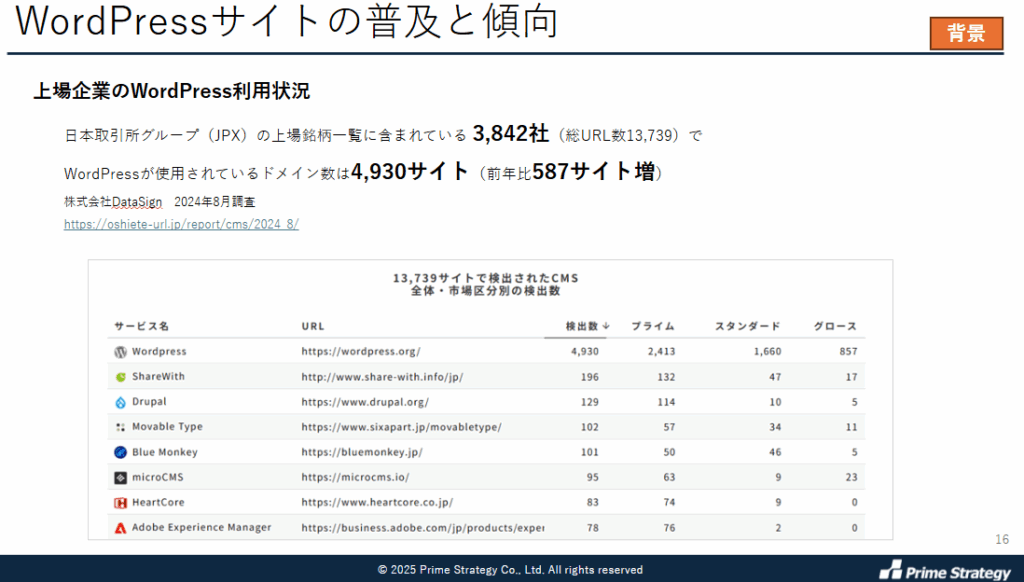Viewport: 1024px width, 582px height.
Task: Click the スタンダード column header
Action: (748, 326)
